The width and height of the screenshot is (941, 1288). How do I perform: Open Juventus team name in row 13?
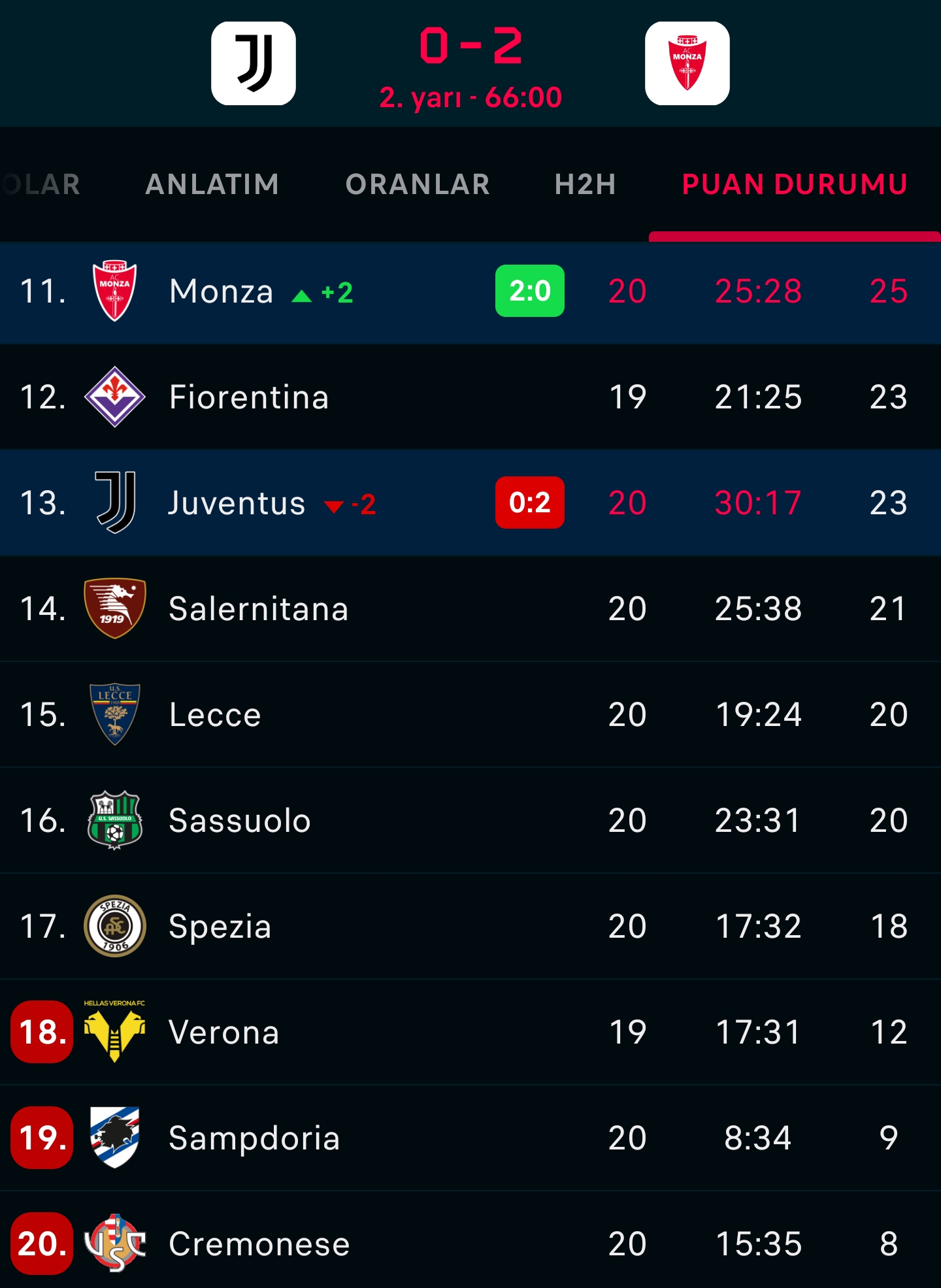pos(237,503)
